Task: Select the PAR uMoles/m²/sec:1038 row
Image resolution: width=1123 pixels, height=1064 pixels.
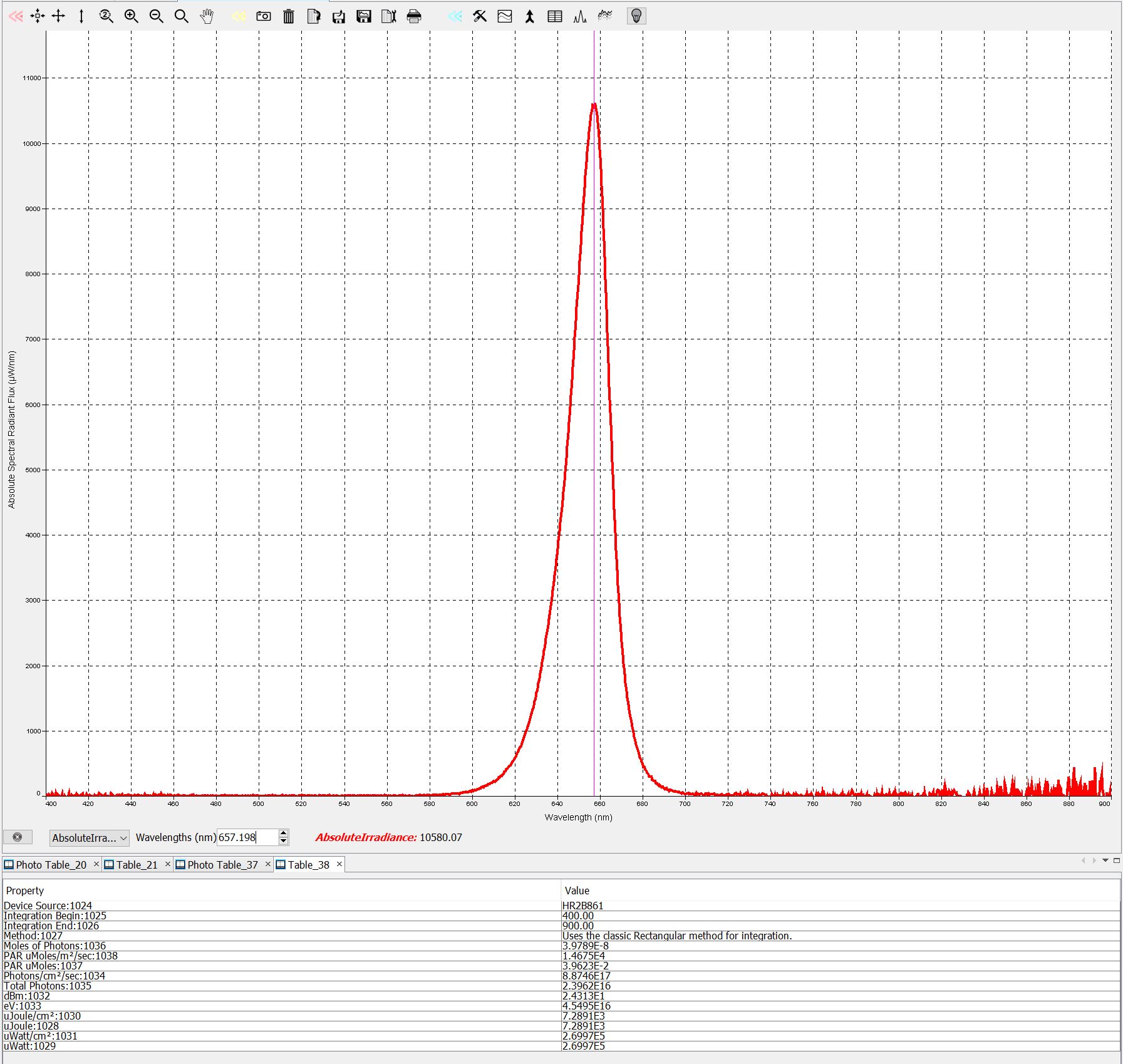Action: 561,956
